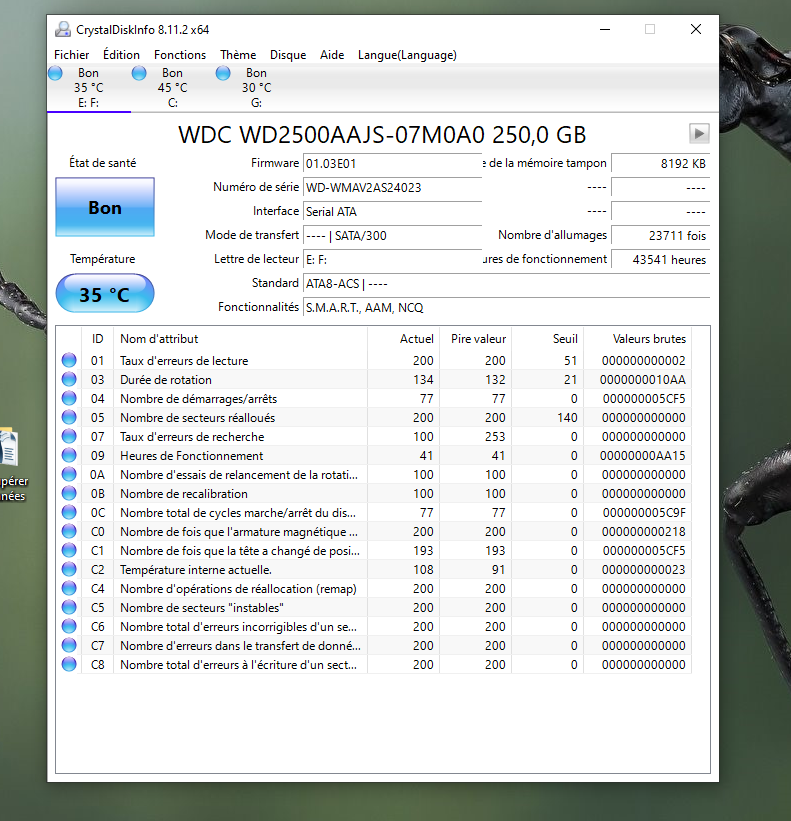791x821 pixels.
Task: Click status icon for attribute C1
Action: [x=69, y=550]
